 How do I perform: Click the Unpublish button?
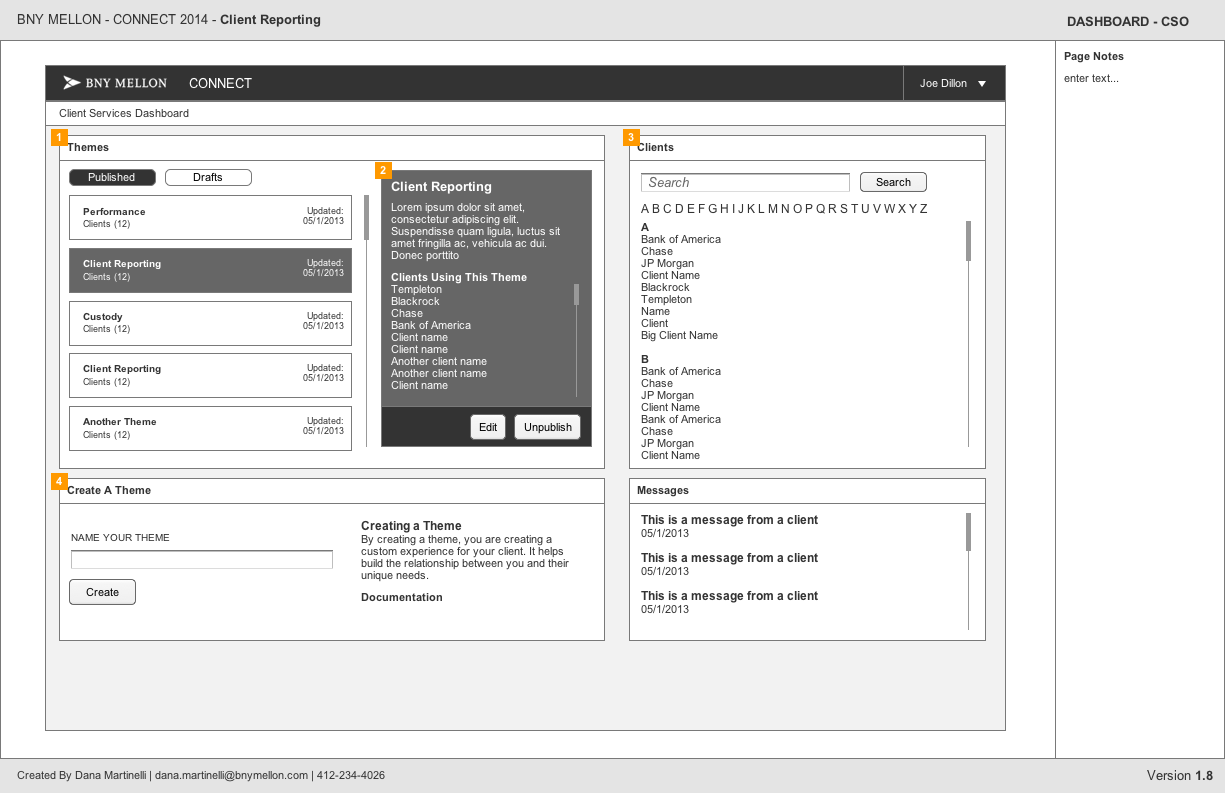[548, 427]
